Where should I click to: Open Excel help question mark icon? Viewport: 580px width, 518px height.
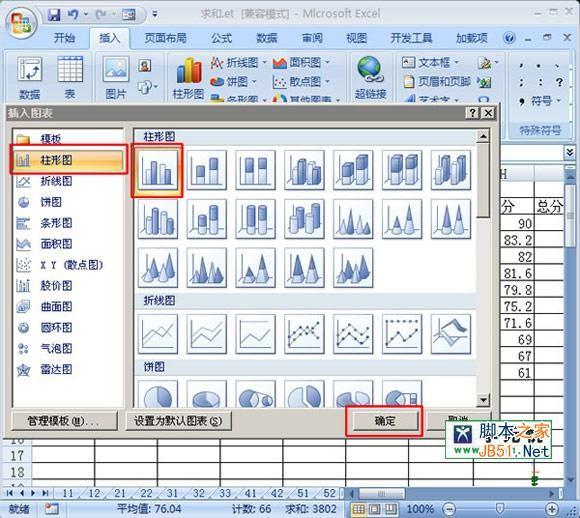(x=509, y=38)
